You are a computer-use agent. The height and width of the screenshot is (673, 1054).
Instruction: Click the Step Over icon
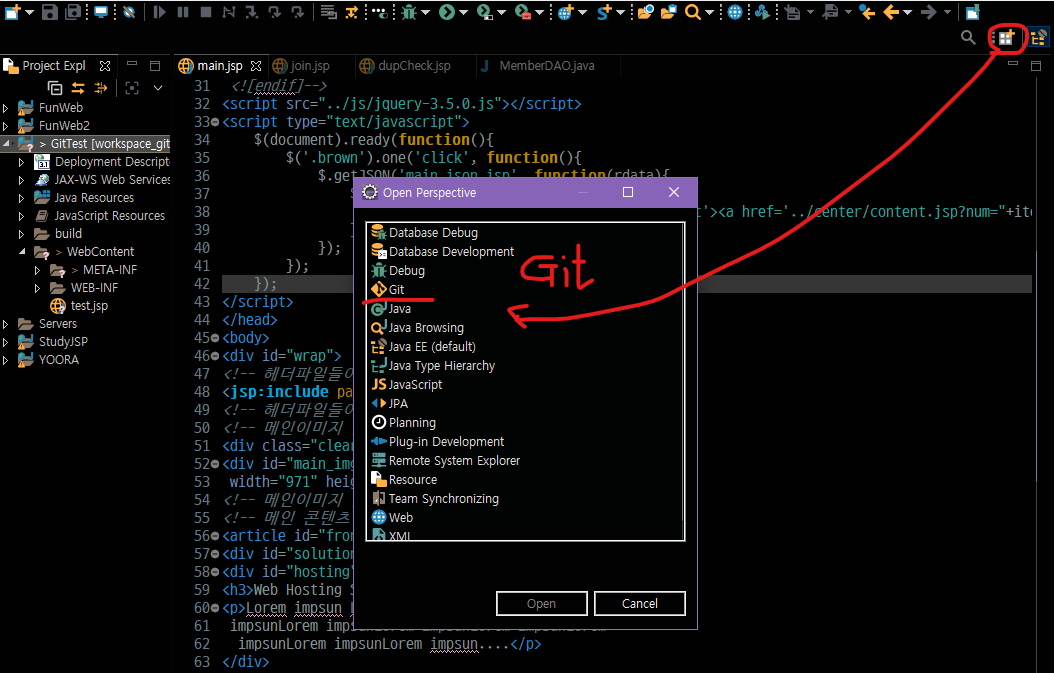pos(274,11)
